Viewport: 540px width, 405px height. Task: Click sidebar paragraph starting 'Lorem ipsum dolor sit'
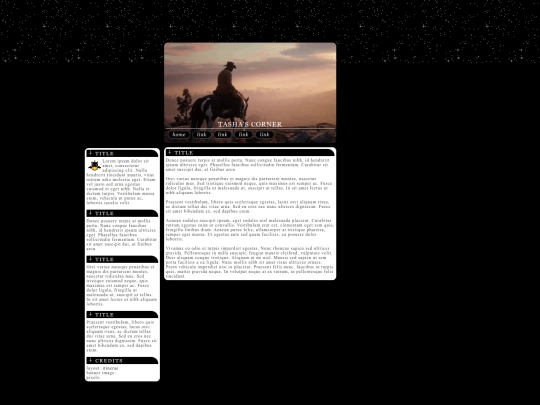click(121, 182)
